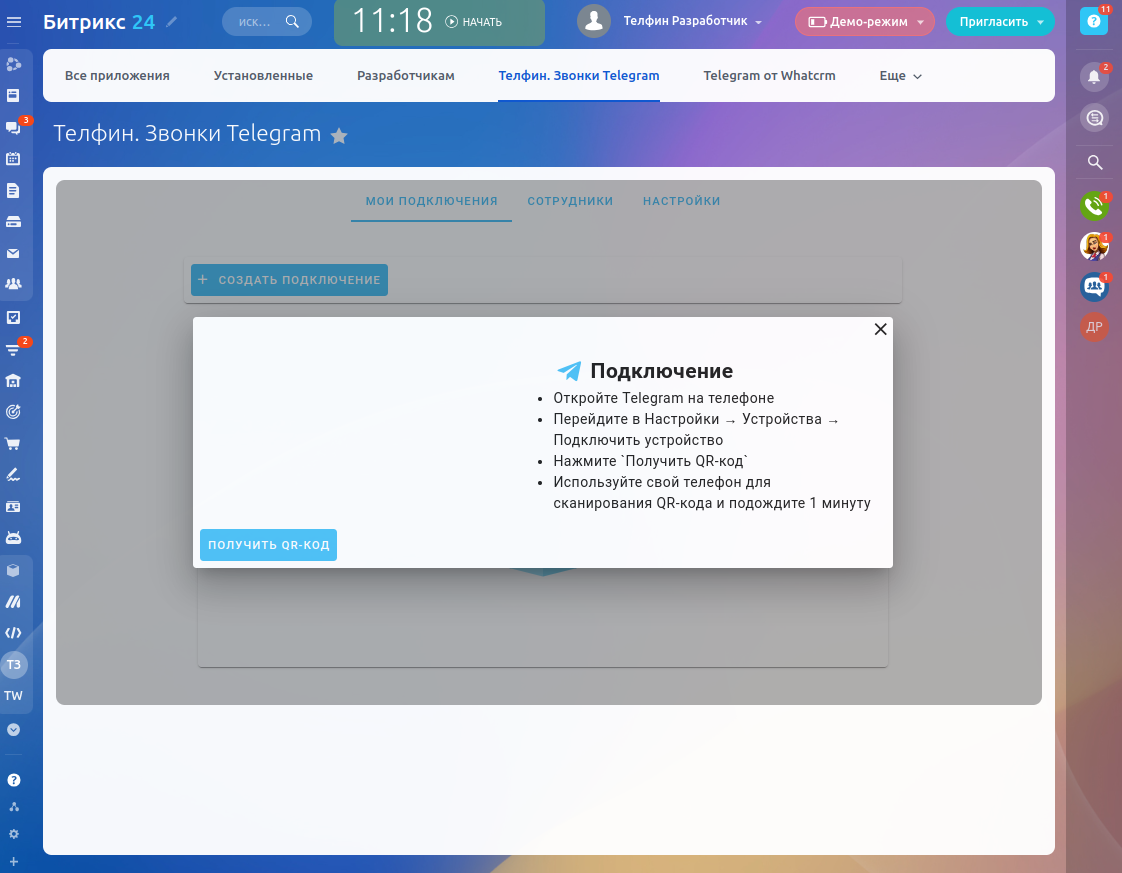Open the feed sidebar icon

[14, 96]
